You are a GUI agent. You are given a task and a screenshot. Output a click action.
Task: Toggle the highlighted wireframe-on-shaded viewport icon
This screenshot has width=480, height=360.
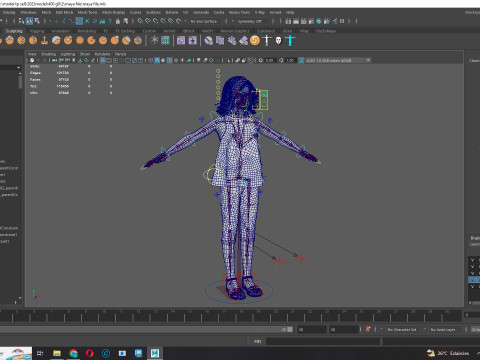coord(170,60)
